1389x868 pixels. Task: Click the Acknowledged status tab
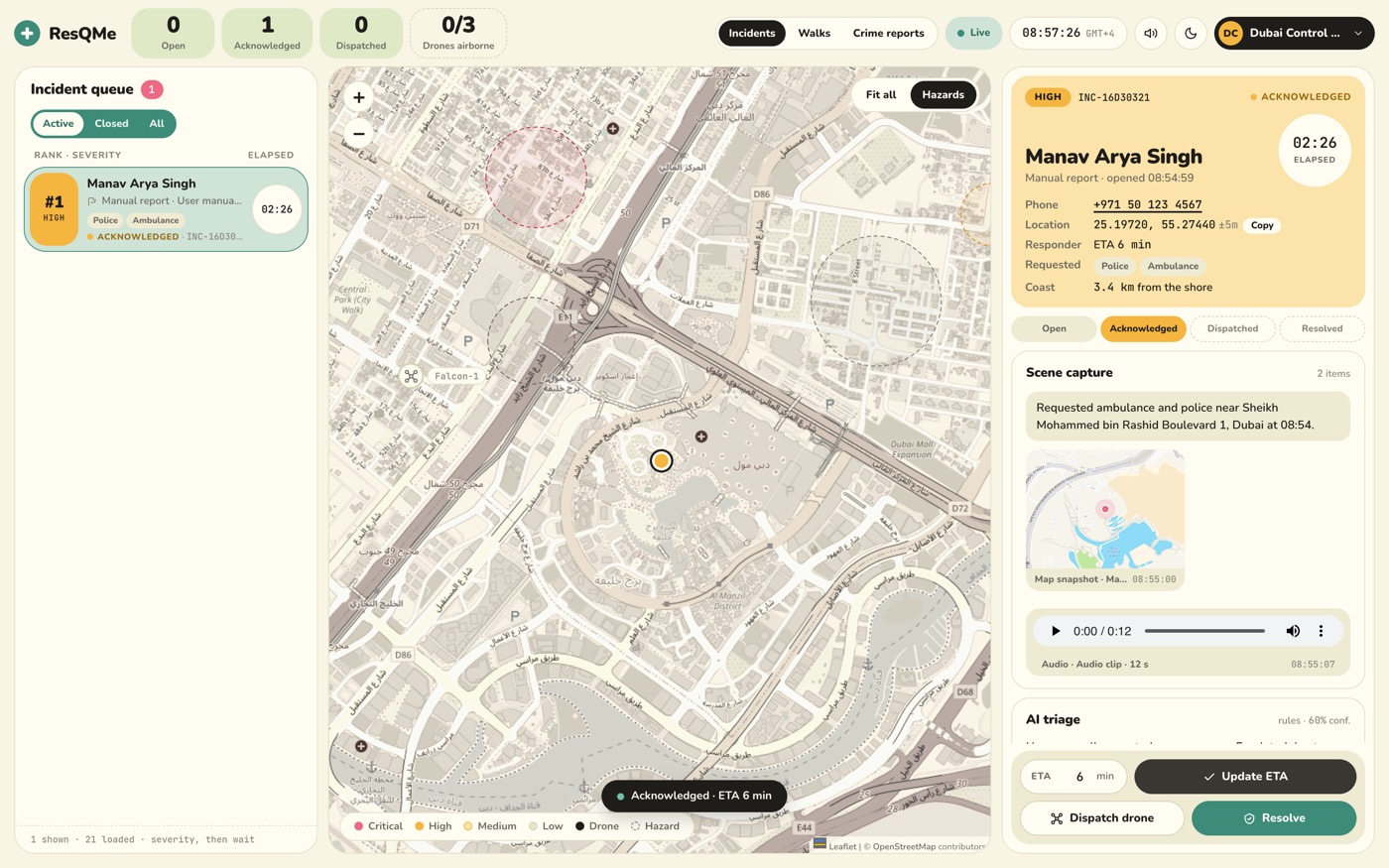pyautogui.click(x=1143, y=328)
